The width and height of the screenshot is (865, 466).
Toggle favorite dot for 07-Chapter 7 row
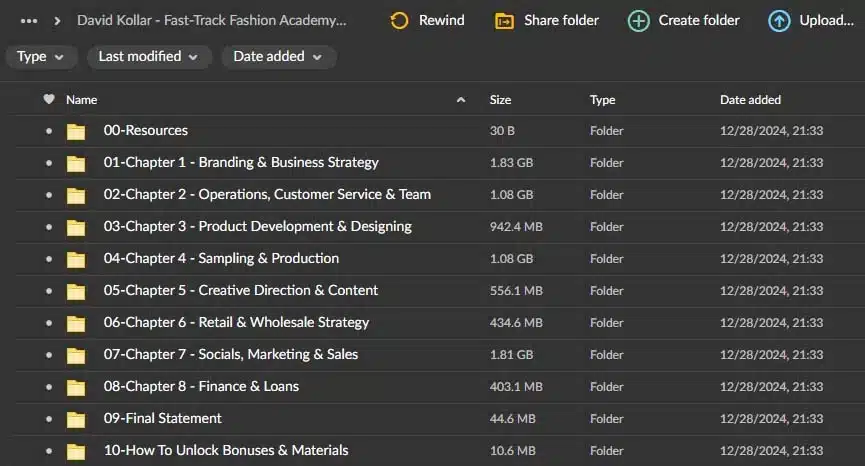[49, 355]
